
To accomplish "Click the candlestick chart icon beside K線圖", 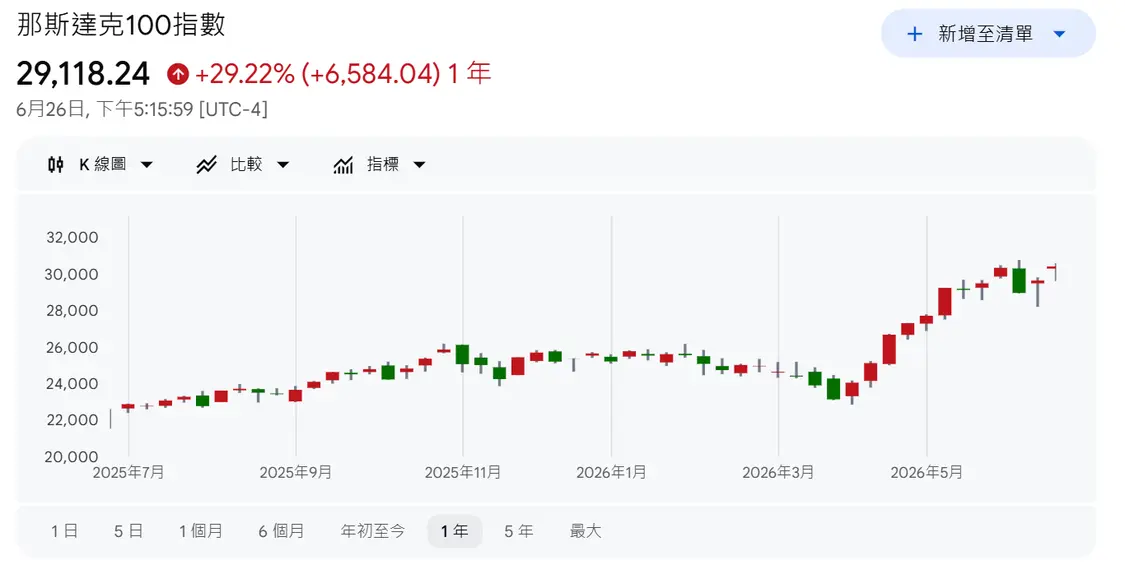I will click(x=55, y=165).
